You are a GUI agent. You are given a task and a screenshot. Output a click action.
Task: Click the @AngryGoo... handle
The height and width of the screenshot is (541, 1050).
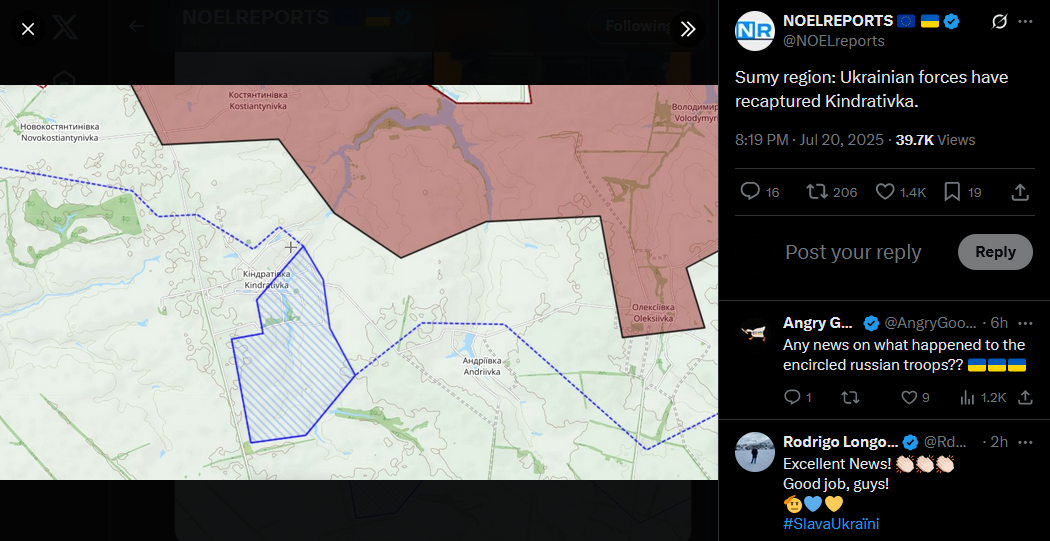930,323
